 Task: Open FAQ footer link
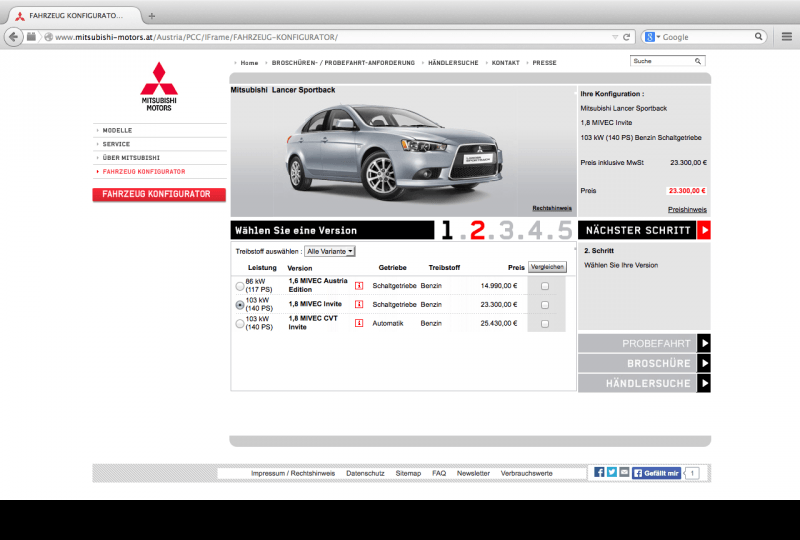439,474
